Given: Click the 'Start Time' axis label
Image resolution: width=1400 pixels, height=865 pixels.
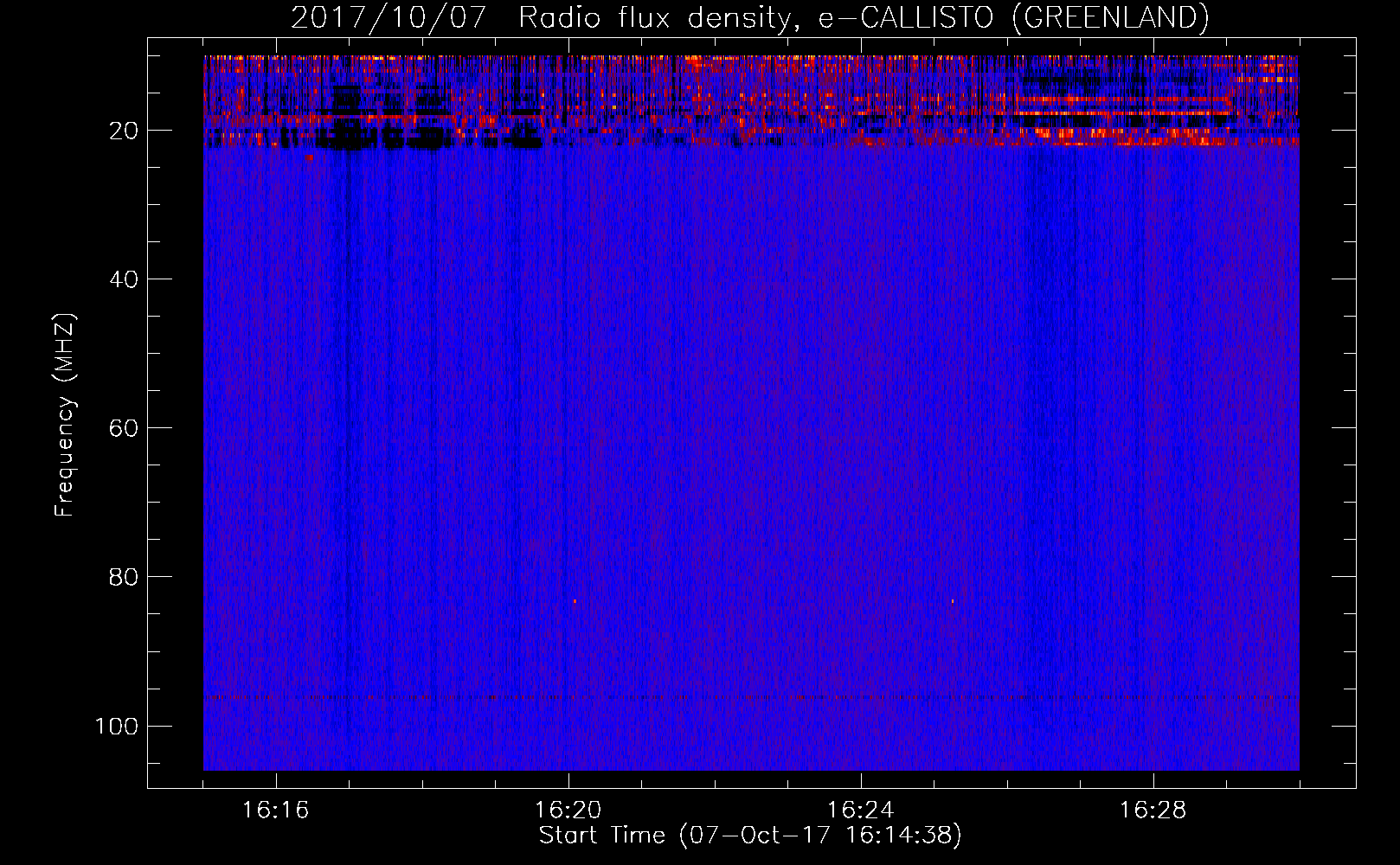Looking at the screenshot, I should (750, 836).
